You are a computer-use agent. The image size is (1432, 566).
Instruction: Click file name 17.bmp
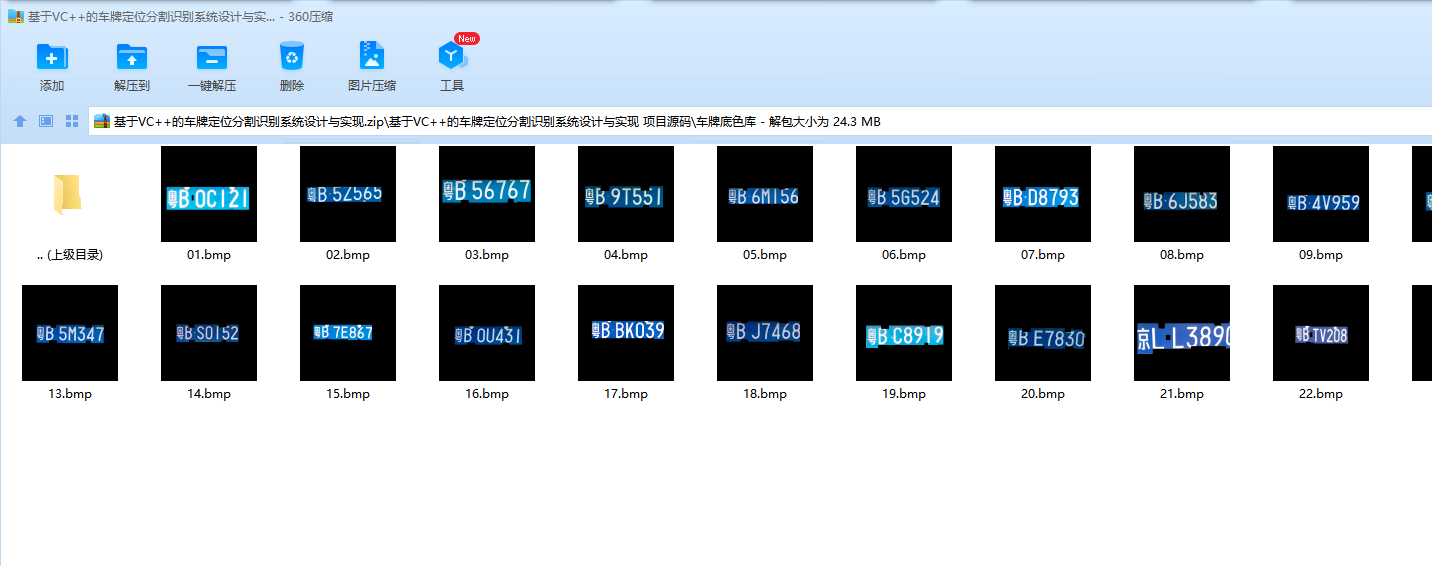click(626, 394)
